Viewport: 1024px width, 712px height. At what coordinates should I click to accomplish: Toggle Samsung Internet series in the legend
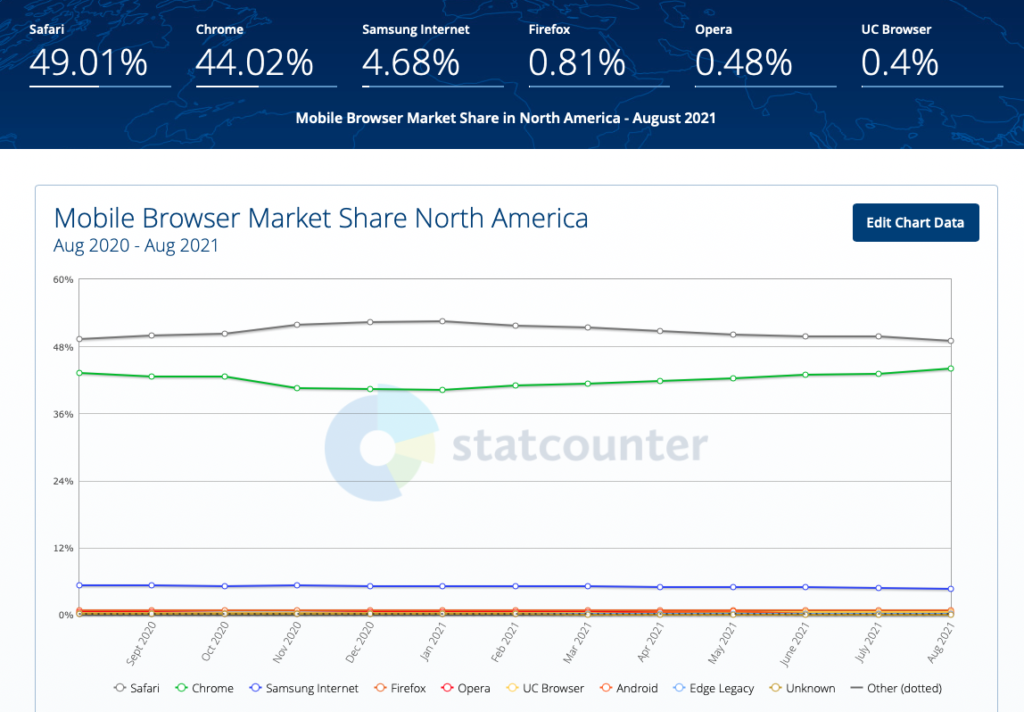pos(304,688)
